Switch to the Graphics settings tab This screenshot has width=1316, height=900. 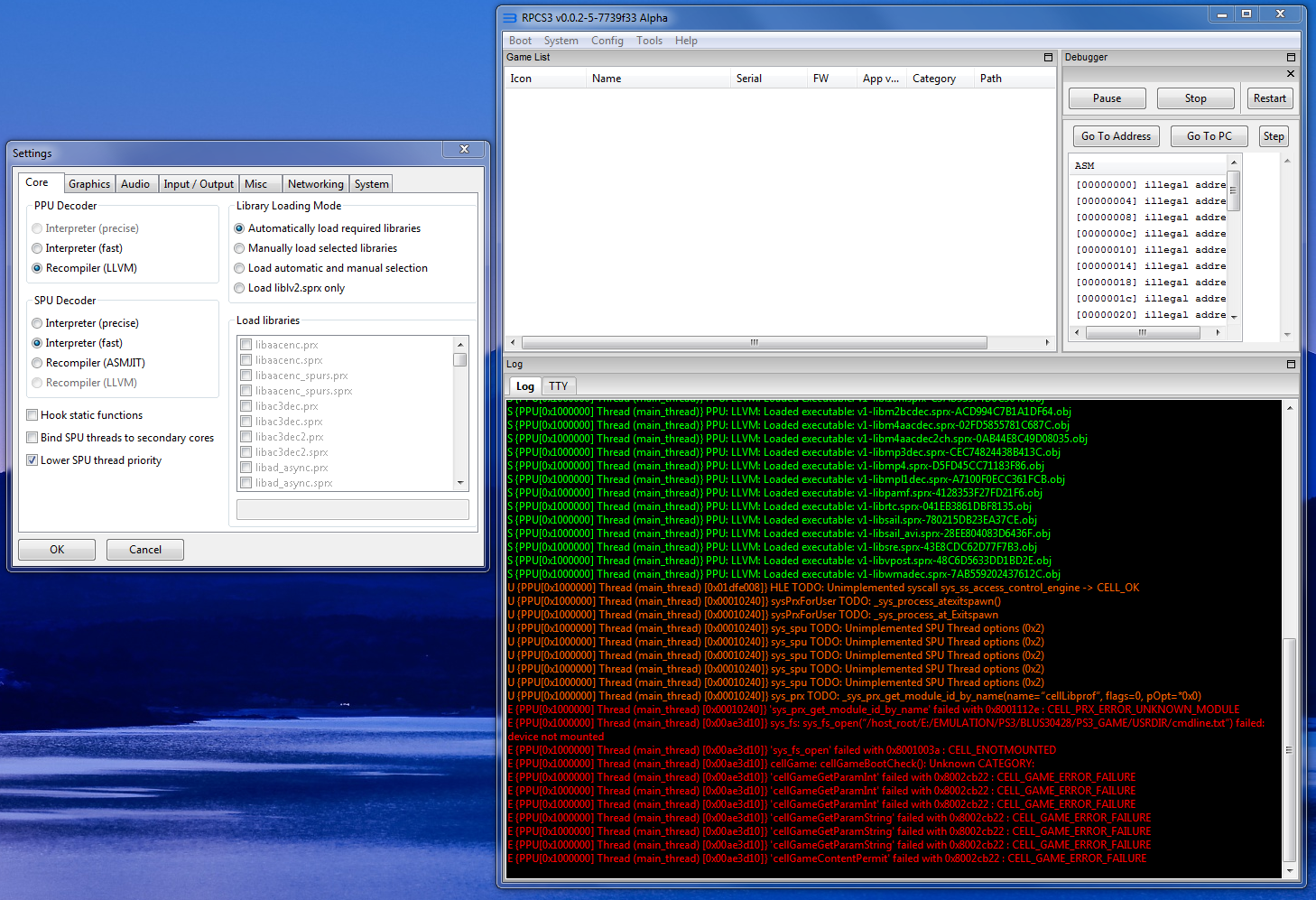[89, 184]
